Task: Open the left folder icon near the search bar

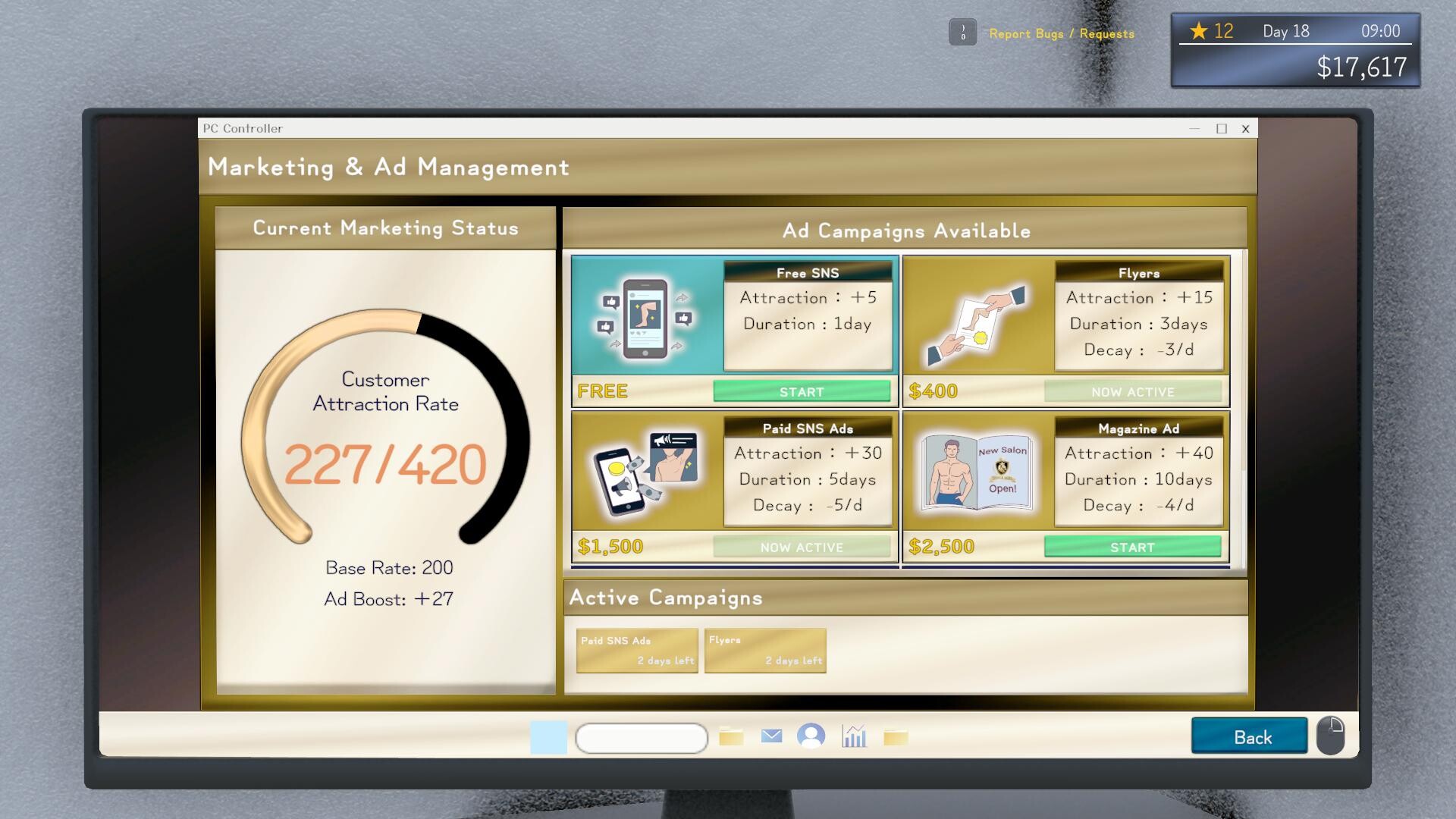Action: 730,736
